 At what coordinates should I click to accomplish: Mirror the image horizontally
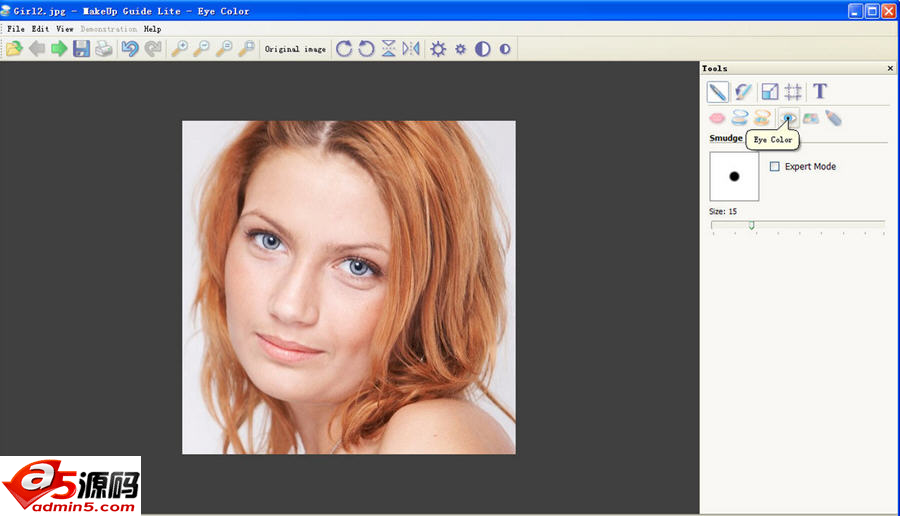point(411,49)
